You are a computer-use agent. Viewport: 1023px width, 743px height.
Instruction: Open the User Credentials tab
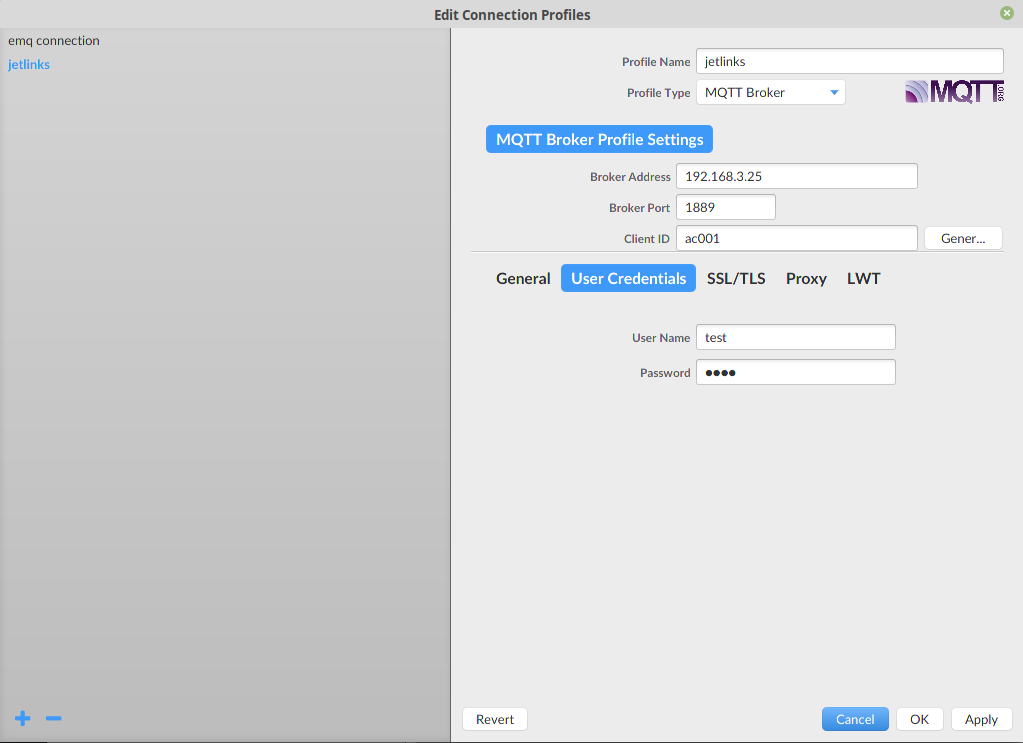628,279
